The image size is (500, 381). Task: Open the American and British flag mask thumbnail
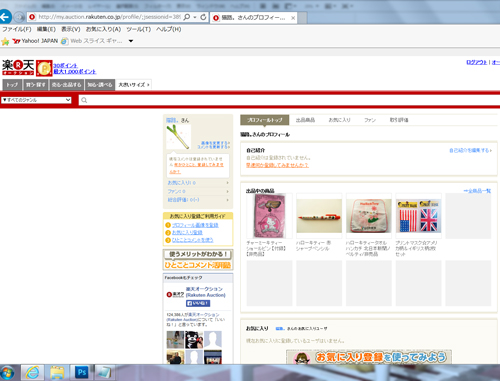[418, 216]
